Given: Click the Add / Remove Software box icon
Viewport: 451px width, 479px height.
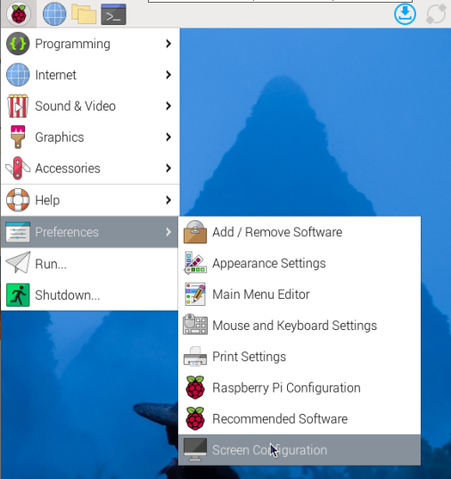Looking at the screenshot, I should pos(195,232).
